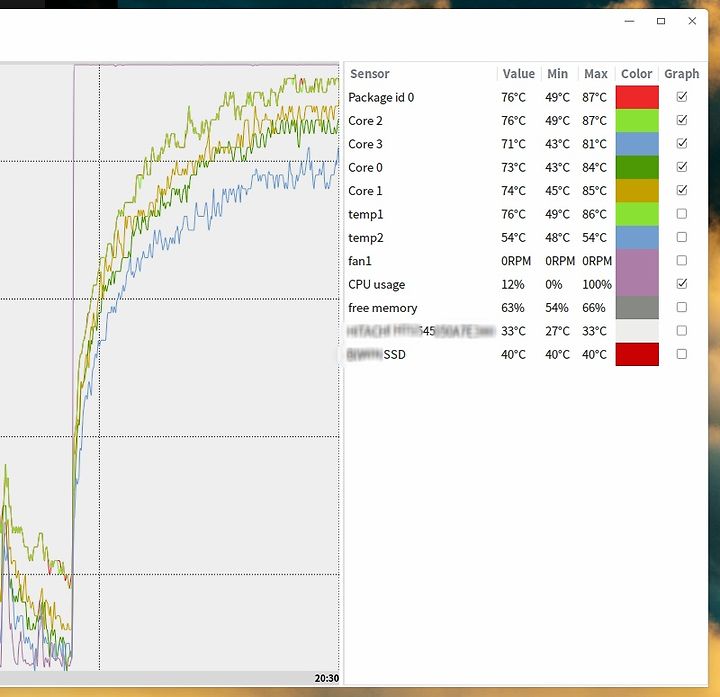This screenshot has height=697, width=720.
Task: Pick Core 3 blue color swatch
Action: [x=637, y=144]
